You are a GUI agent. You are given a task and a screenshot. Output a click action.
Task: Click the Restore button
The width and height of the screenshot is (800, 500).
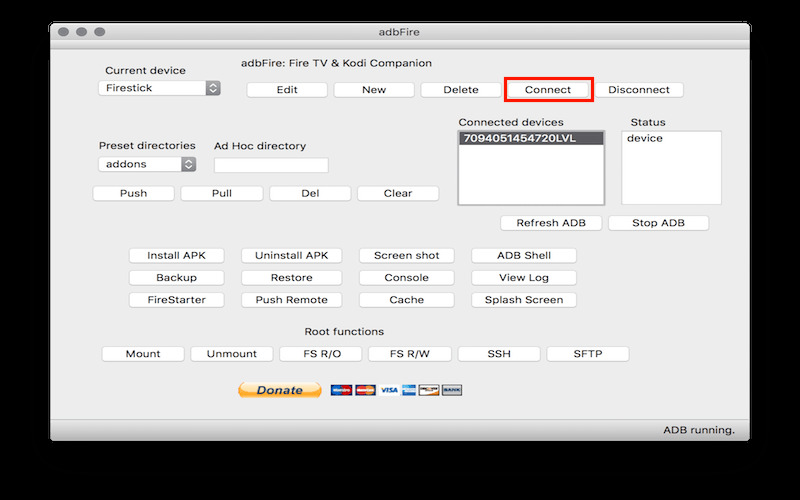click(291, 278)
